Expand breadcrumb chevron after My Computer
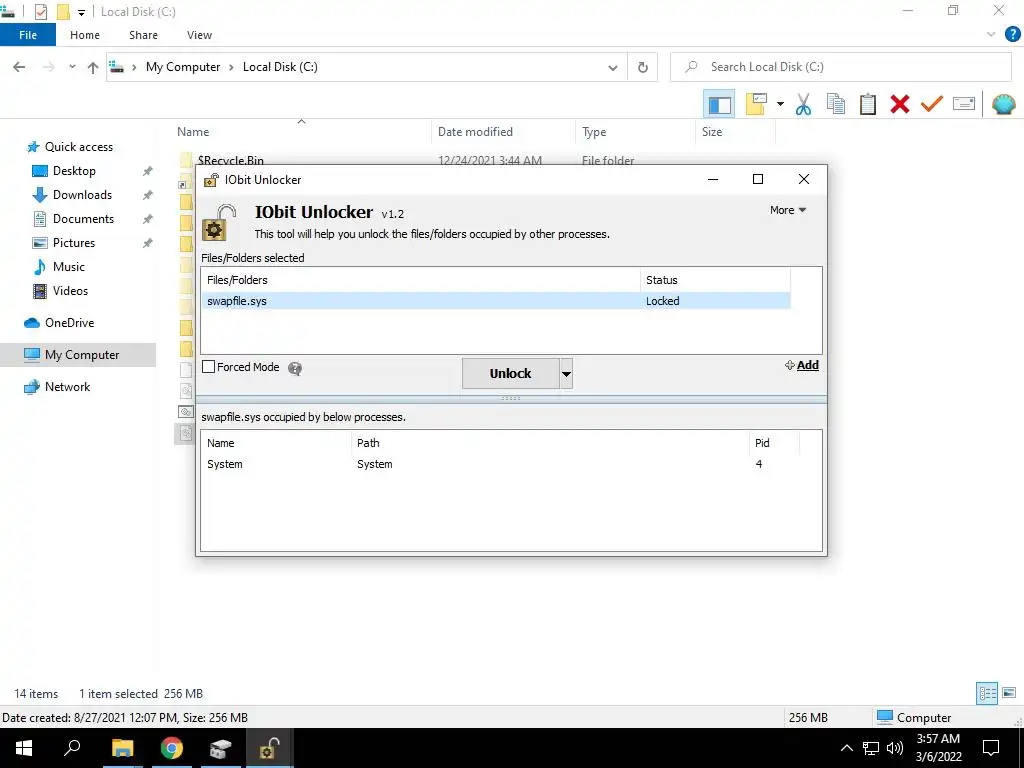The image size is (1024, 768). pyautogui.click(x=231, y=67)
